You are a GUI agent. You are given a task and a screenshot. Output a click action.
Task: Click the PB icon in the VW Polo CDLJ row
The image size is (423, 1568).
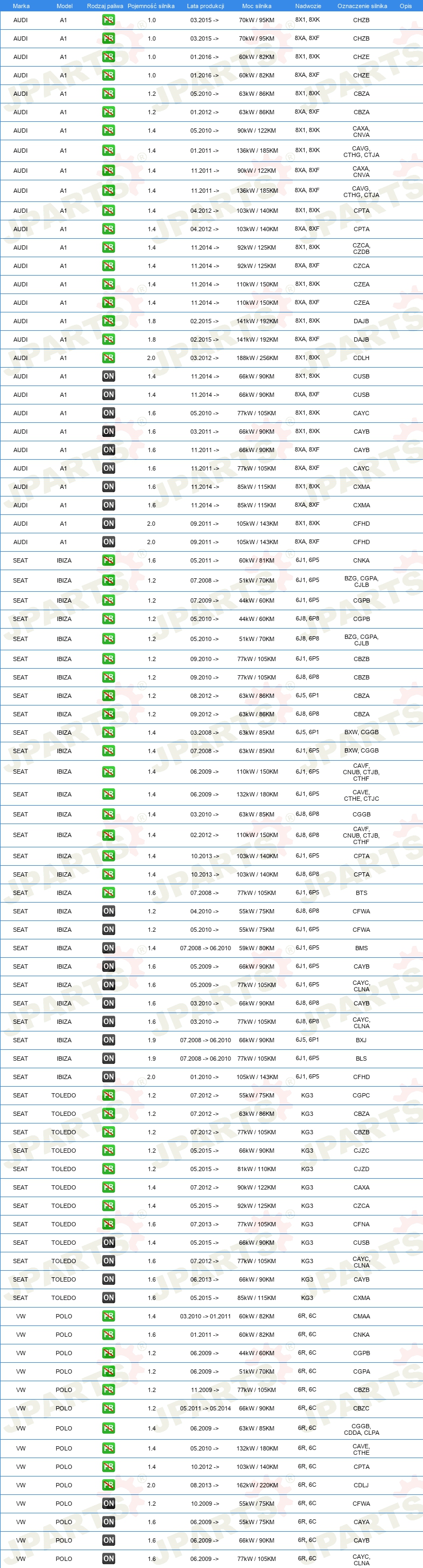[108, 1485]
